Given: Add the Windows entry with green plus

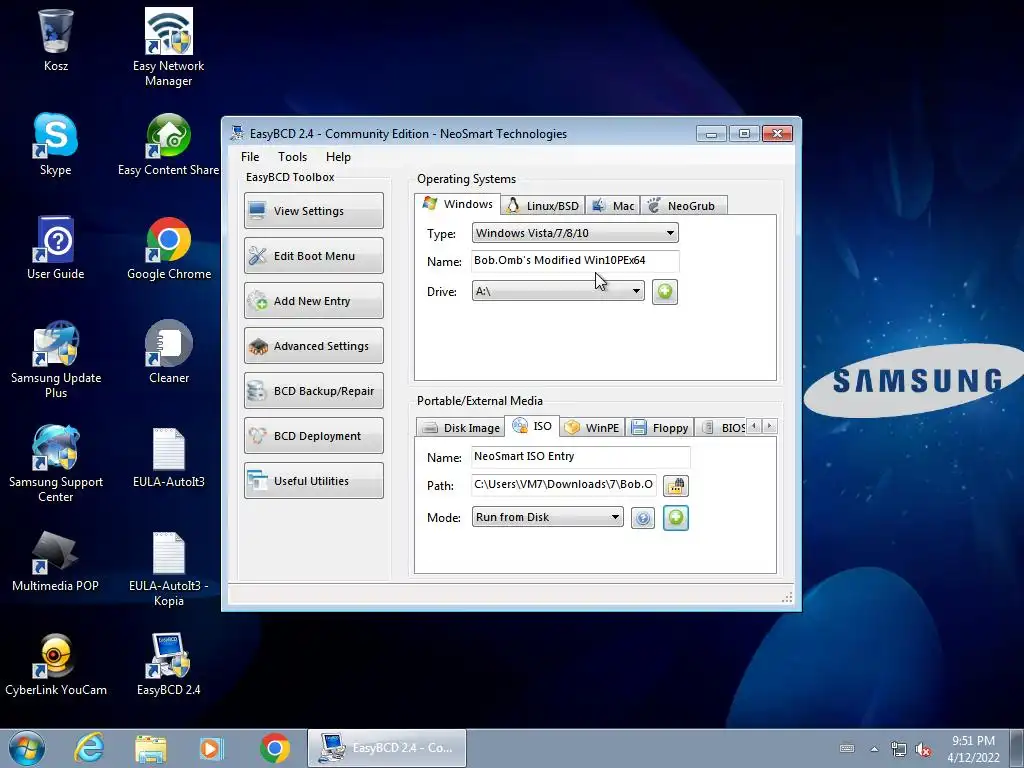Looking at the screenshot, I should [x=665, y=291].
